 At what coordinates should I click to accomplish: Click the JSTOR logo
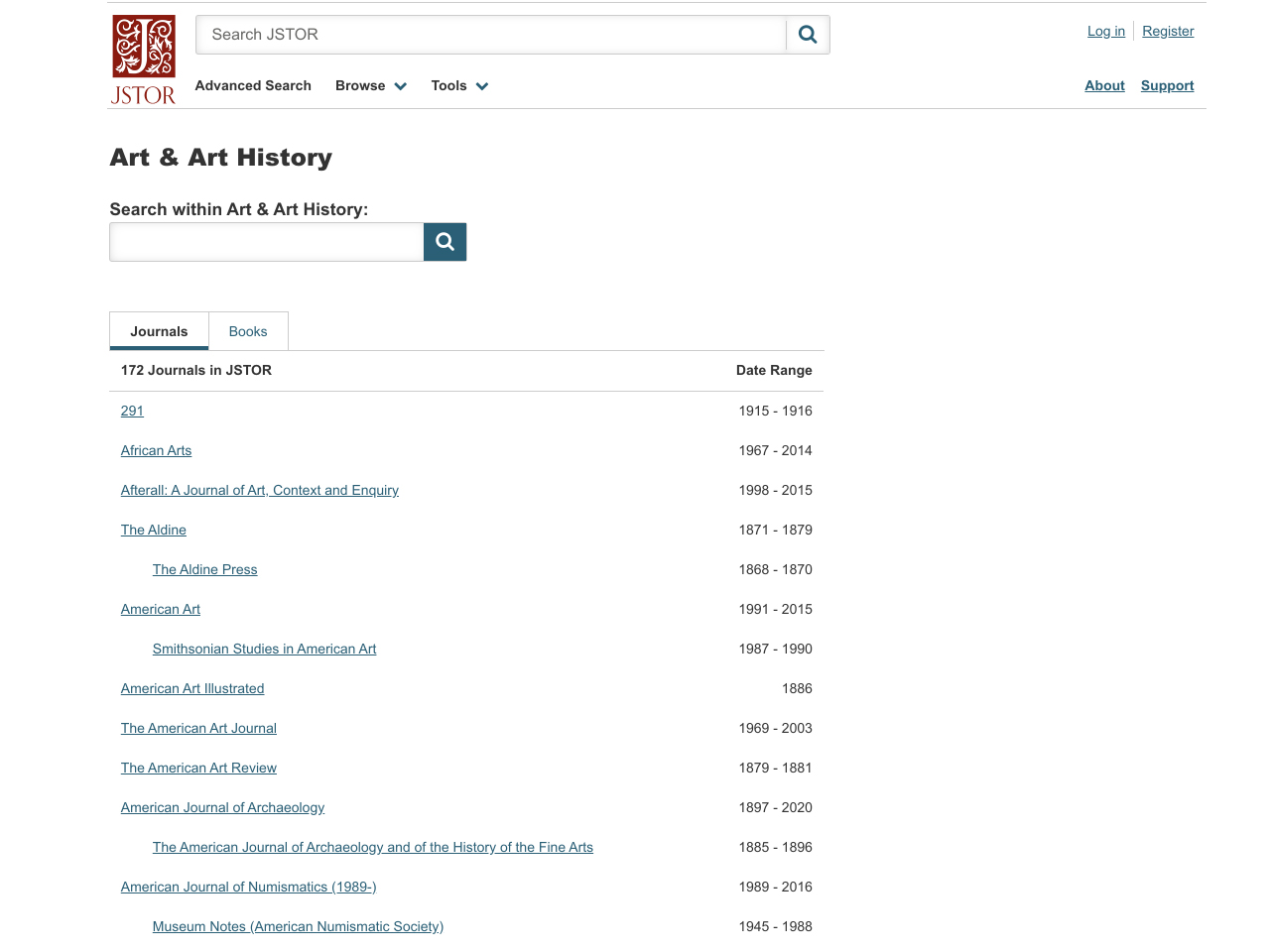144,59
